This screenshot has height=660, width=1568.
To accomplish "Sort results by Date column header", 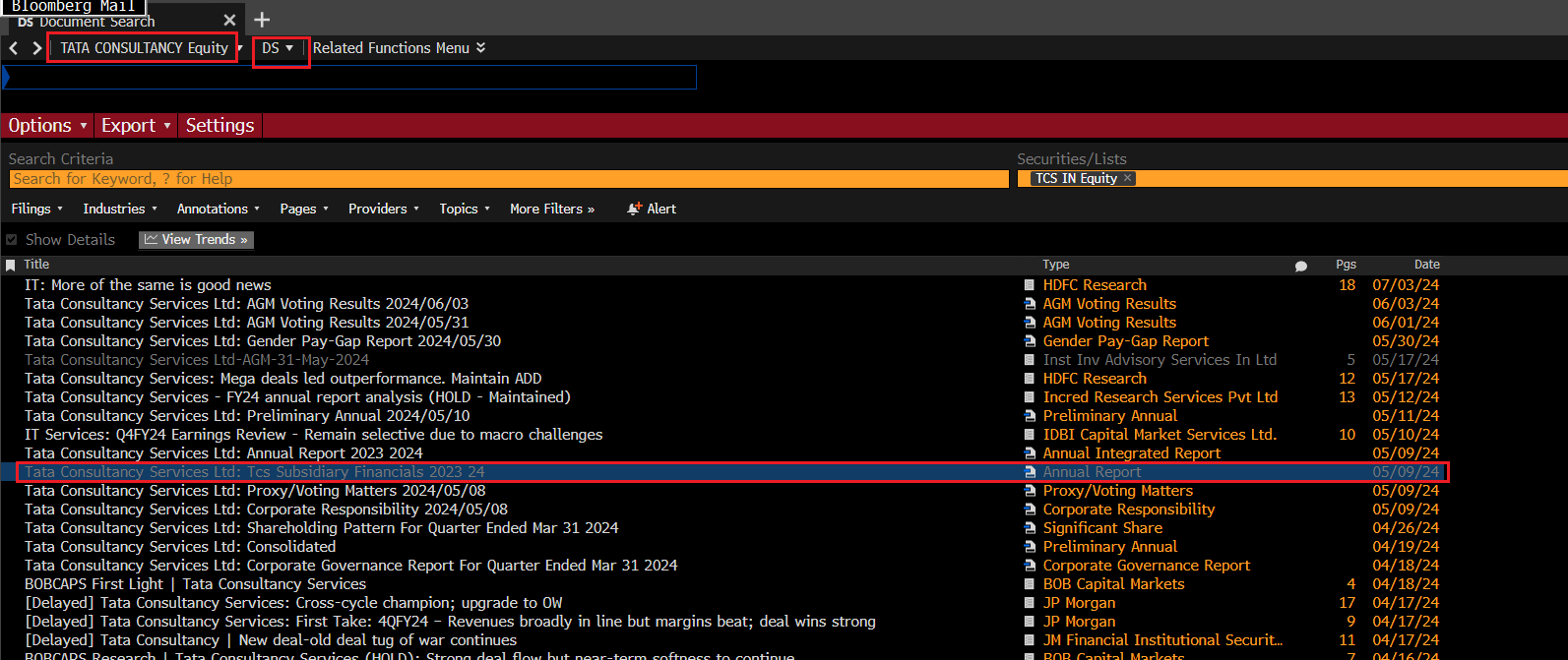I will click(1426, 265).
